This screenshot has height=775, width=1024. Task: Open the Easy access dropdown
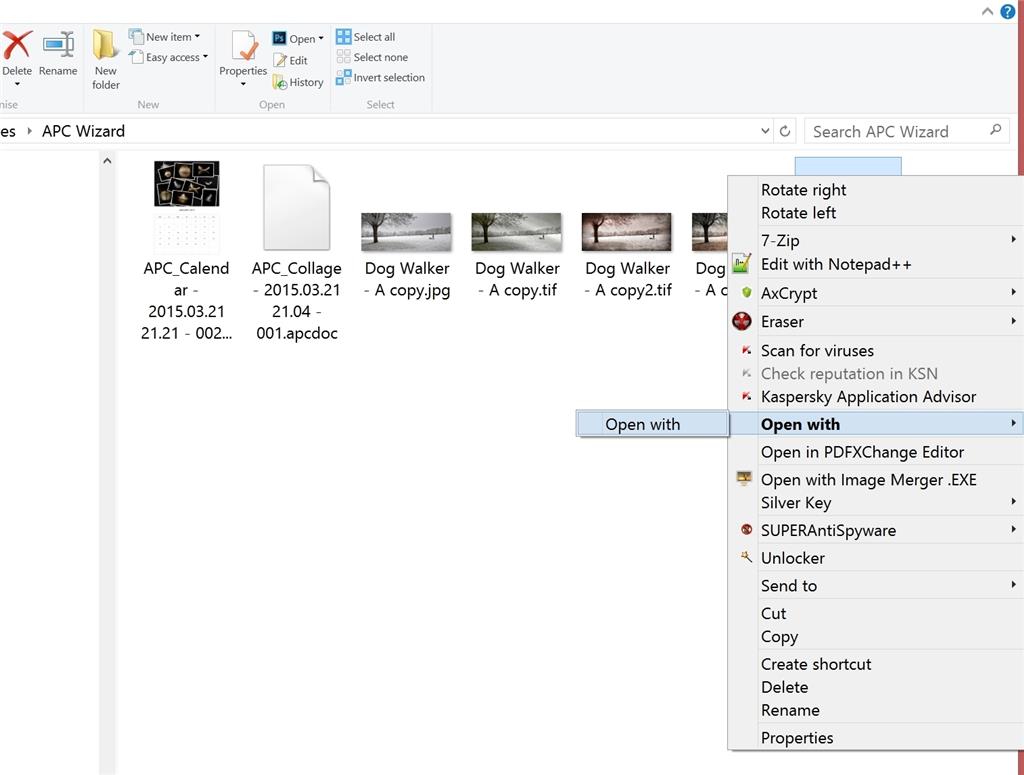point(168,57)
